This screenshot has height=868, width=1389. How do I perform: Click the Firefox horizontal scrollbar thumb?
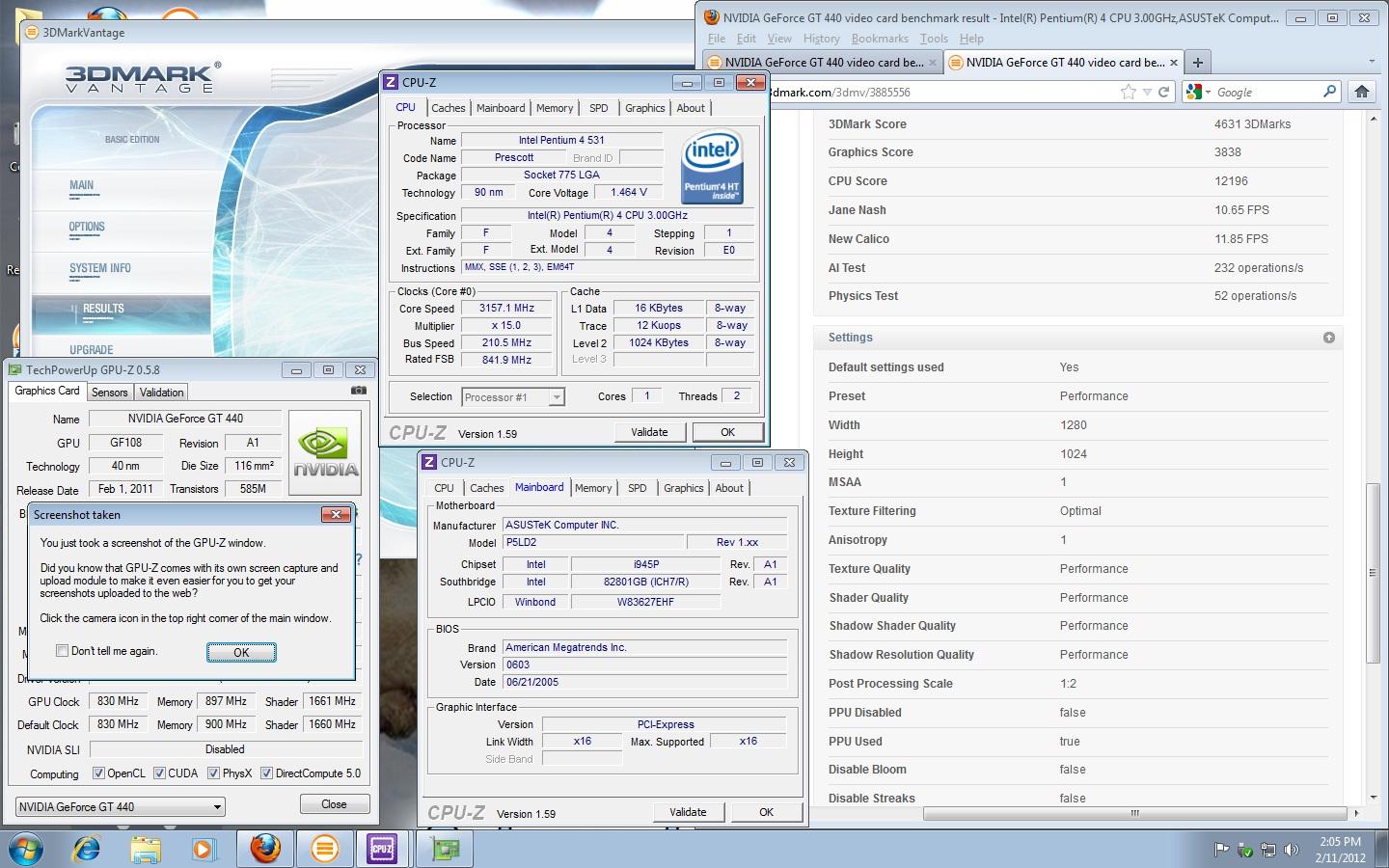click(x=1135, y=813)
